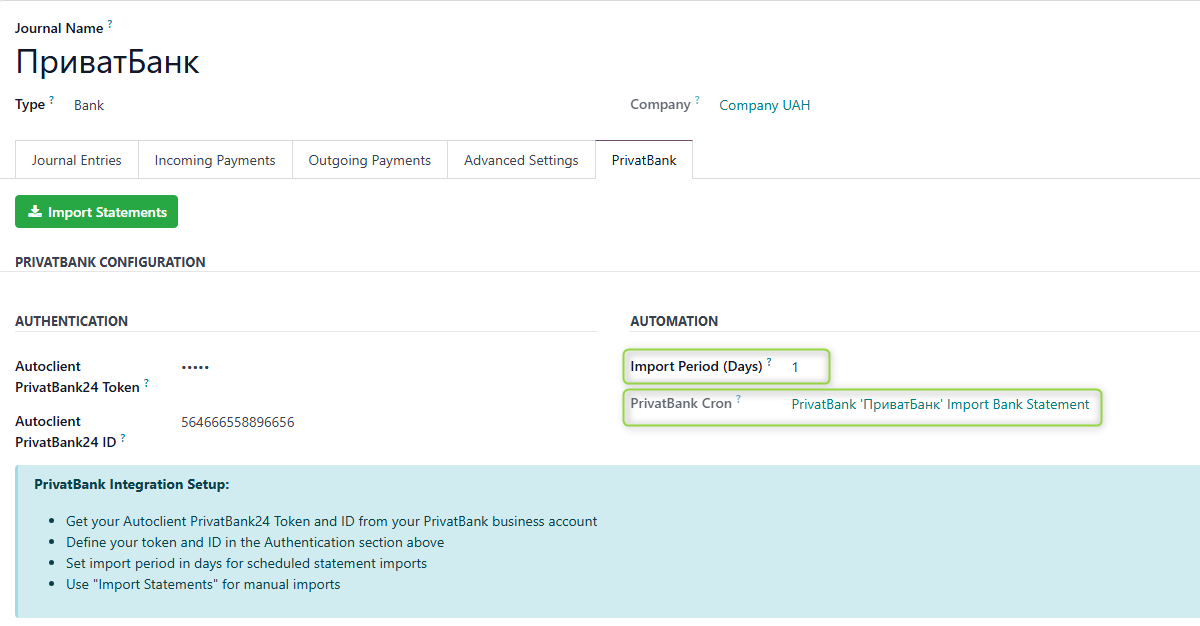
Task: Open the Outgoing Payments tab
Action: click(369, 159)
